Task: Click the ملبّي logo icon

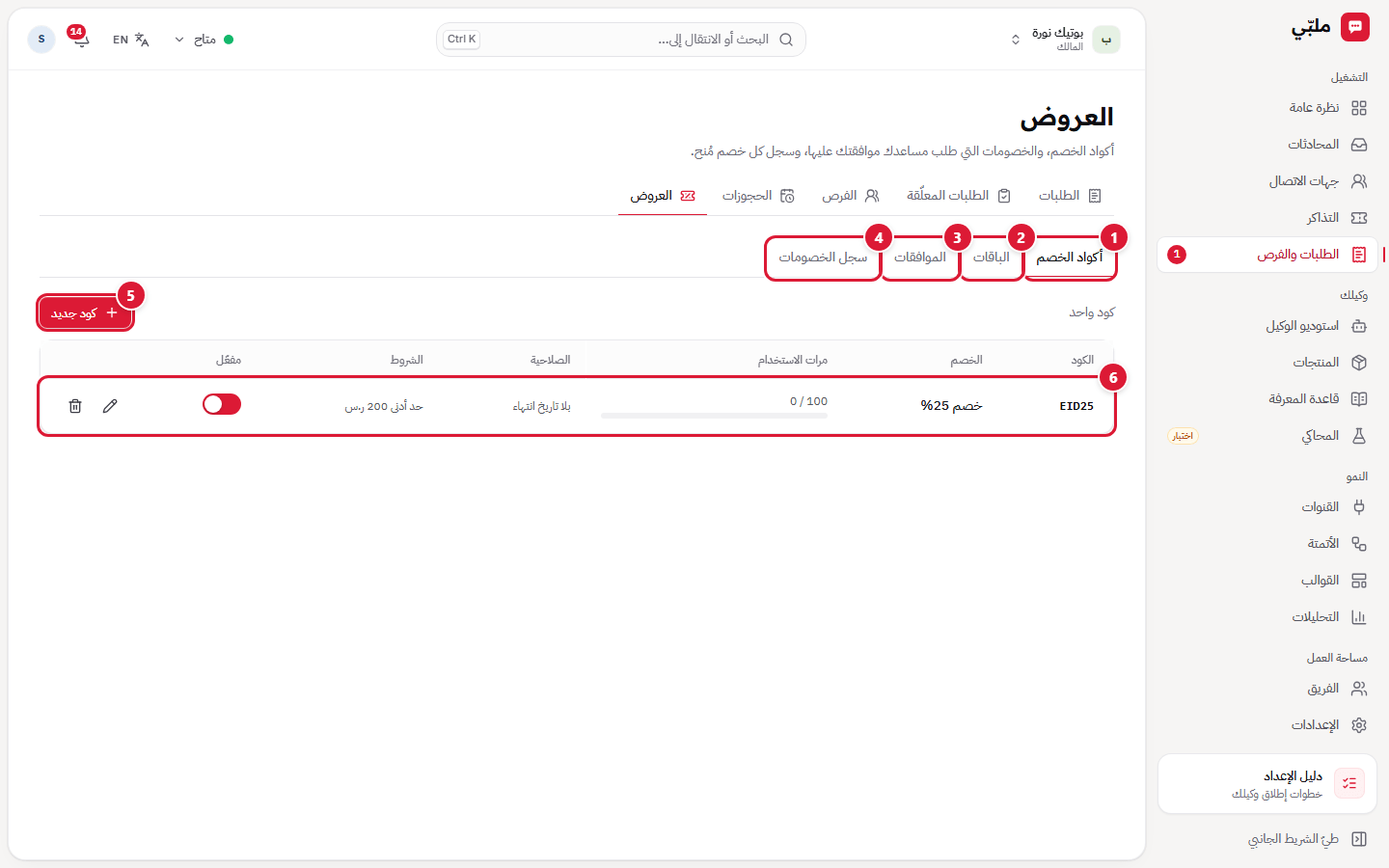Action: (x=1355, y=27)
